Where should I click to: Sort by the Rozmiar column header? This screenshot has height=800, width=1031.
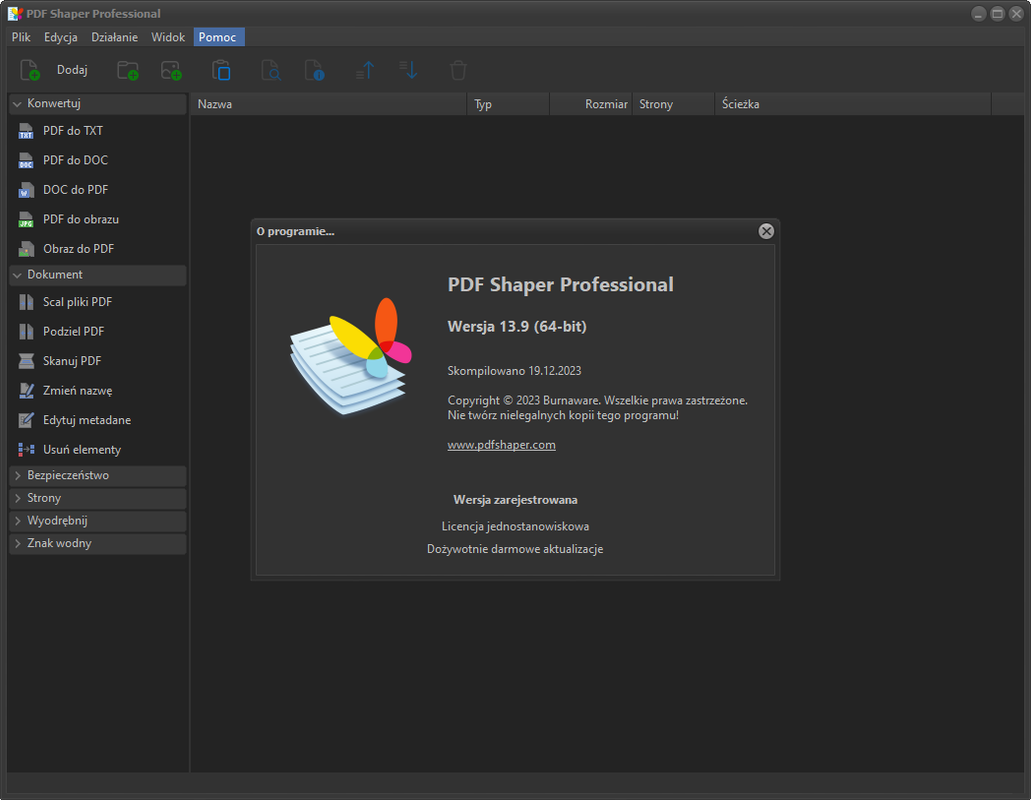tap(590, 104)
